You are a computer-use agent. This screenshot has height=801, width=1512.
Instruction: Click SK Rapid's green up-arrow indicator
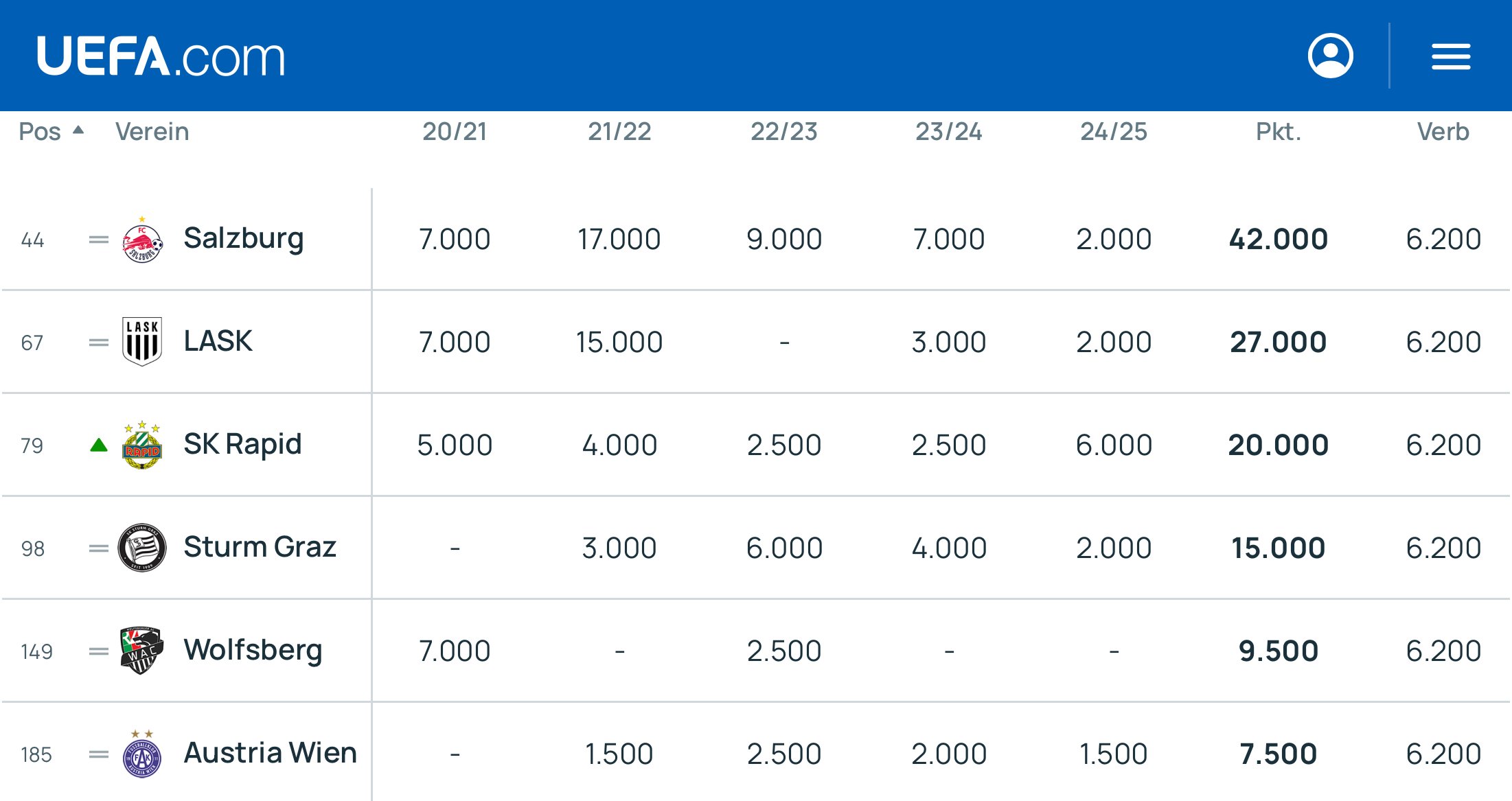pos(99,445)
